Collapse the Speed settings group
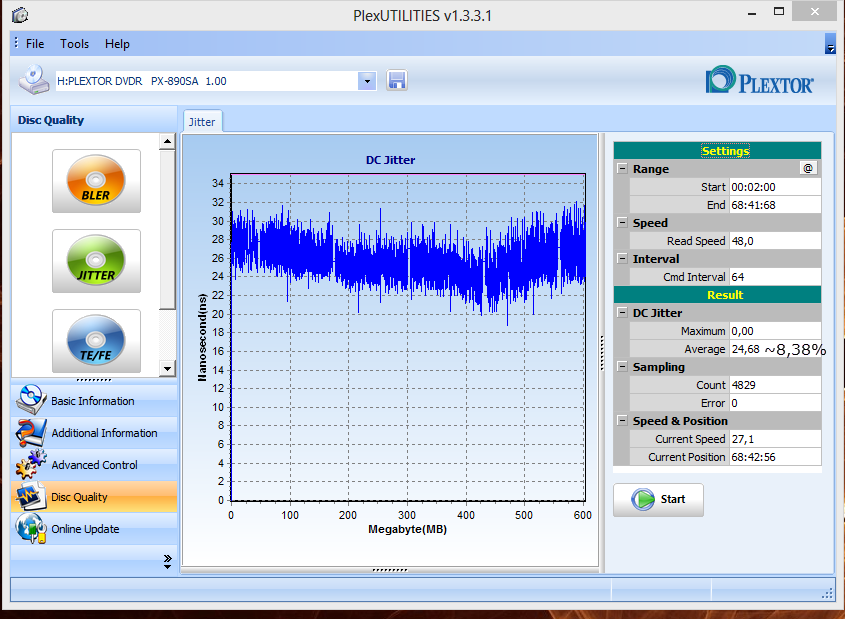 point(622,222)
